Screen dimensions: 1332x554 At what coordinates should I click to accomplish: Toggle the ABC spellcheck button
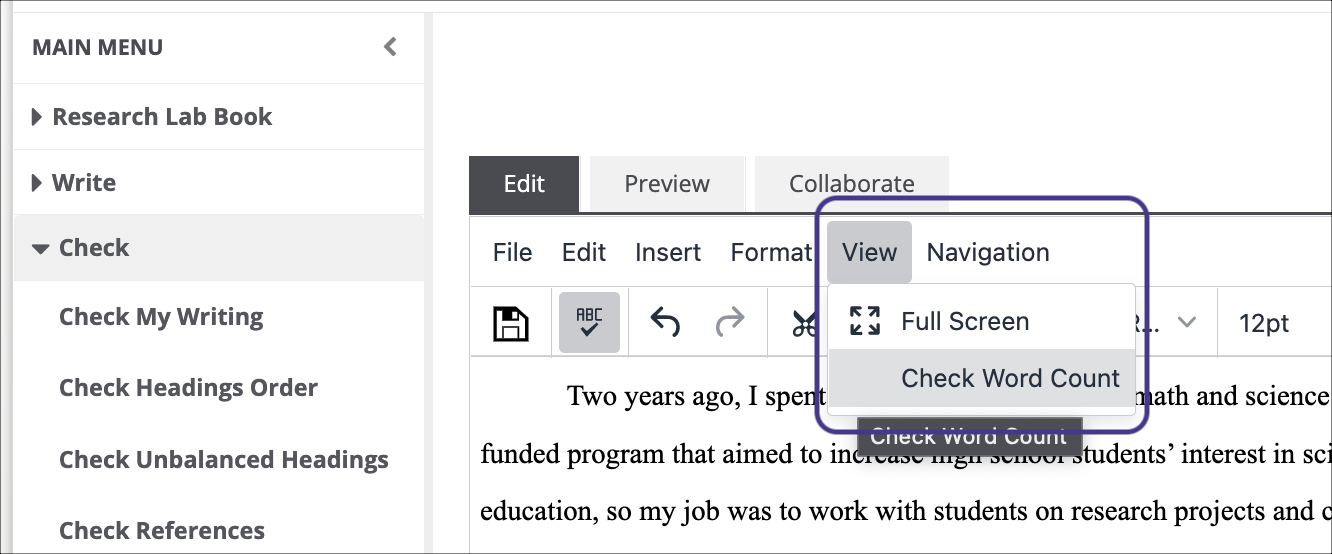coord(589,323)
